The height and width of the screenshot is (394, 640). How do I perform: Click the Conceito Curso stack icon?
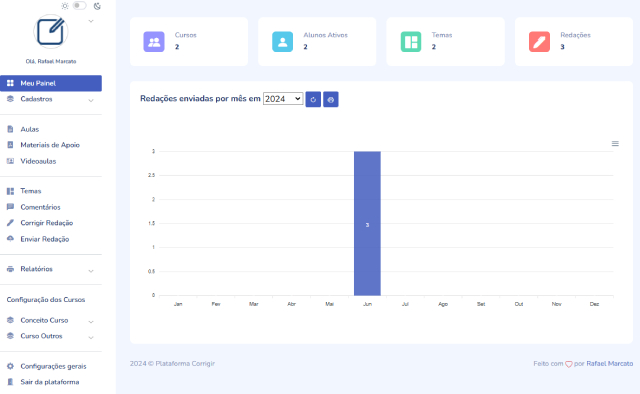tap(10, 320)
